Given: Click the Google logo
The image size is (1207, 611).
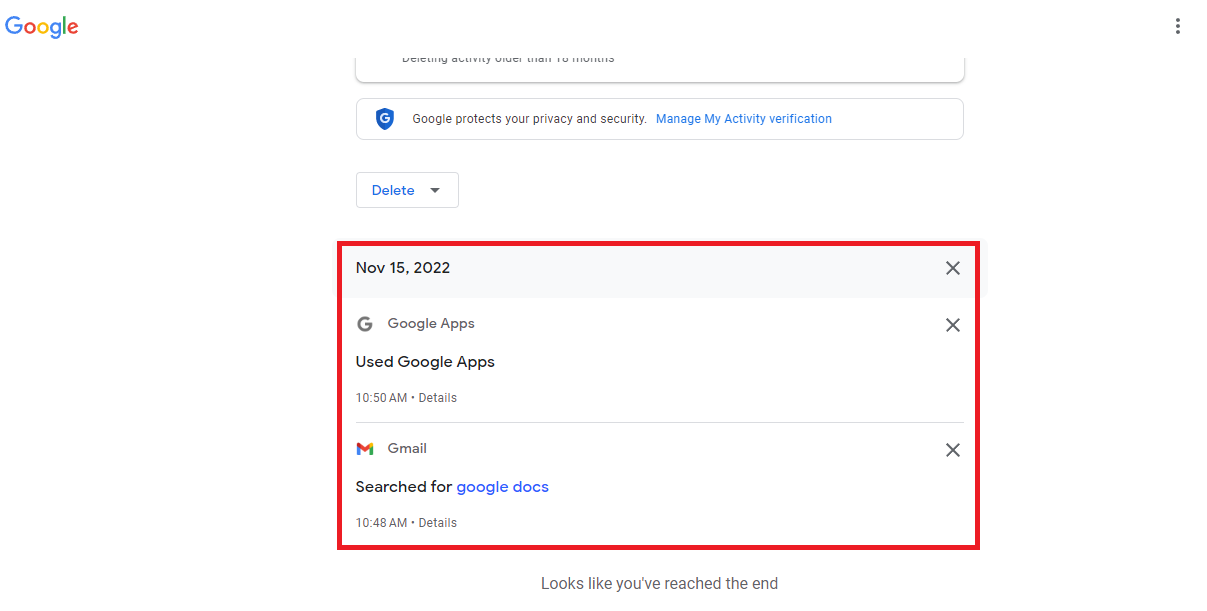Looking at the screenshot, I should pos(42,27).
